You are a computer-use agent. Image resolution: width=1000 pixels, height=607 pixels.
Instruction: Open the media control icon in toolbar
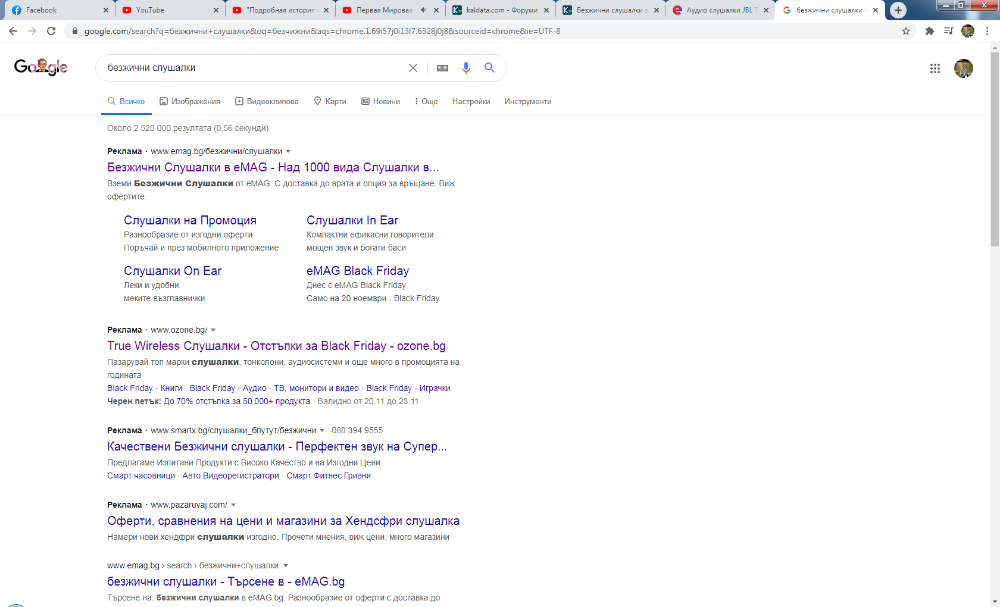948,31
